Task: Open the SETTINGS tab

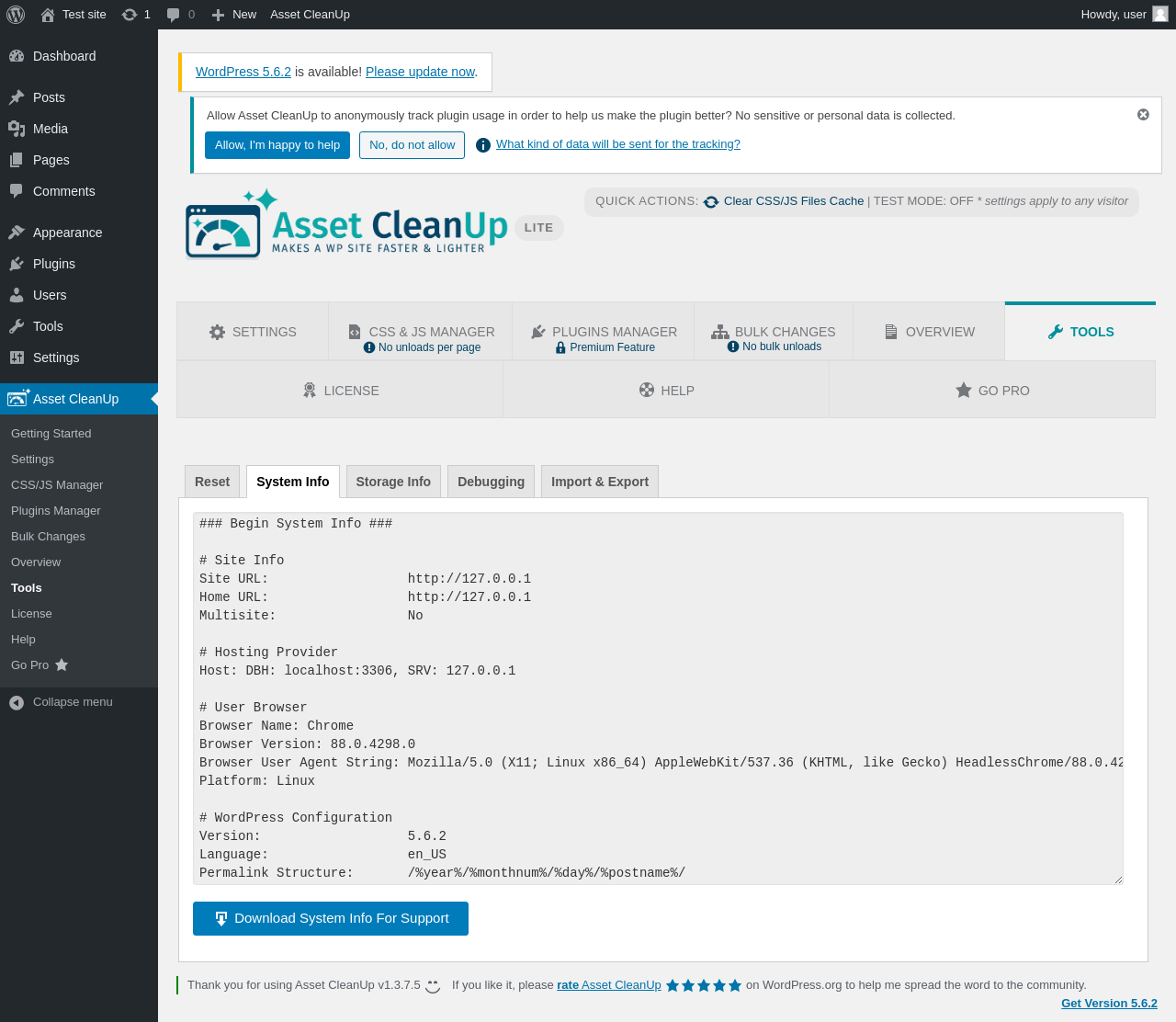Action: (x=253, y=331)
